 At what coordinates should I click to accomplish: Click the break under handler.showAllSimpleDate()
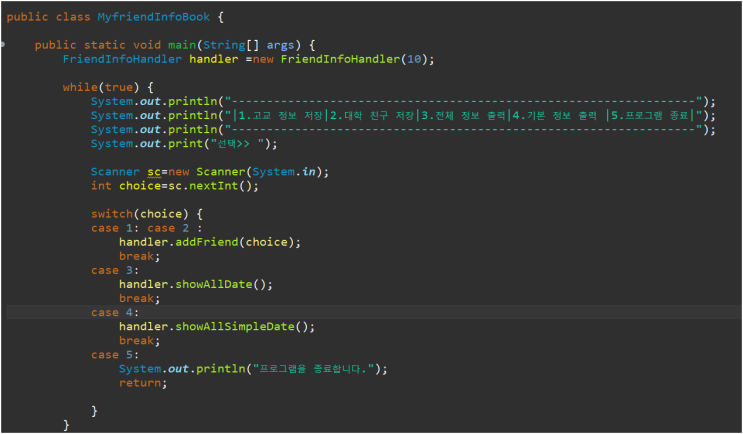[x=136, y=341]
